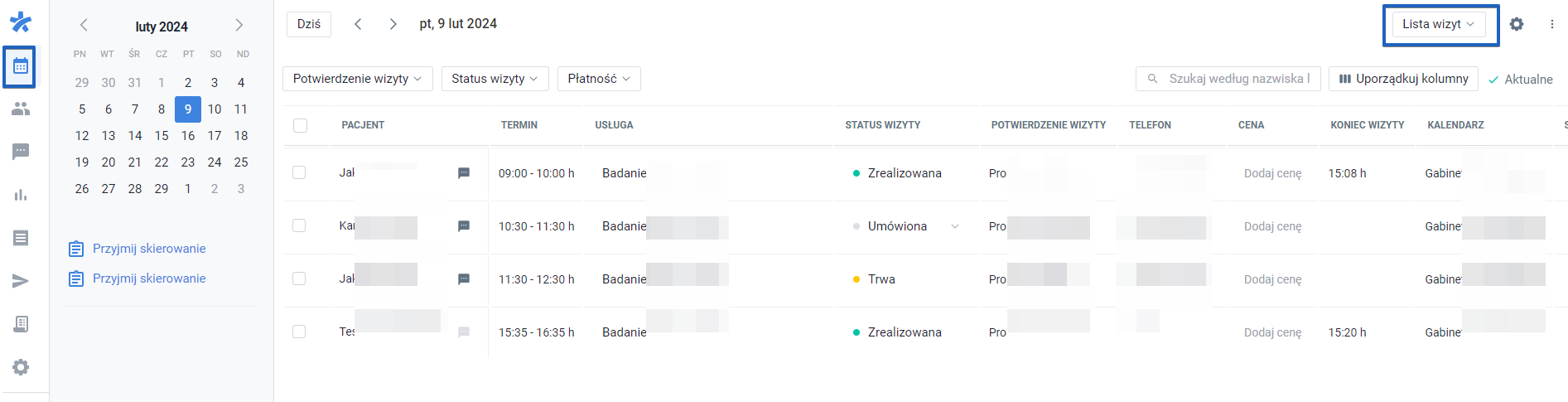This screenshot has height=402, width=1568.
Task: Click the Dziś button
Action: pyautogui.click(x=309, y=24)
